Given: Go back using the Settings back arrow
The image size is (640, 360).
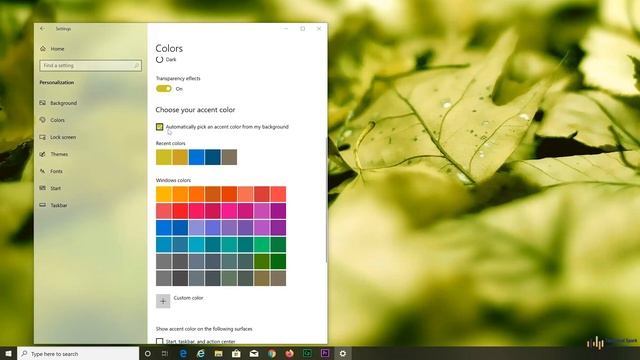Looking at the screenshot, I should (42, 29).
